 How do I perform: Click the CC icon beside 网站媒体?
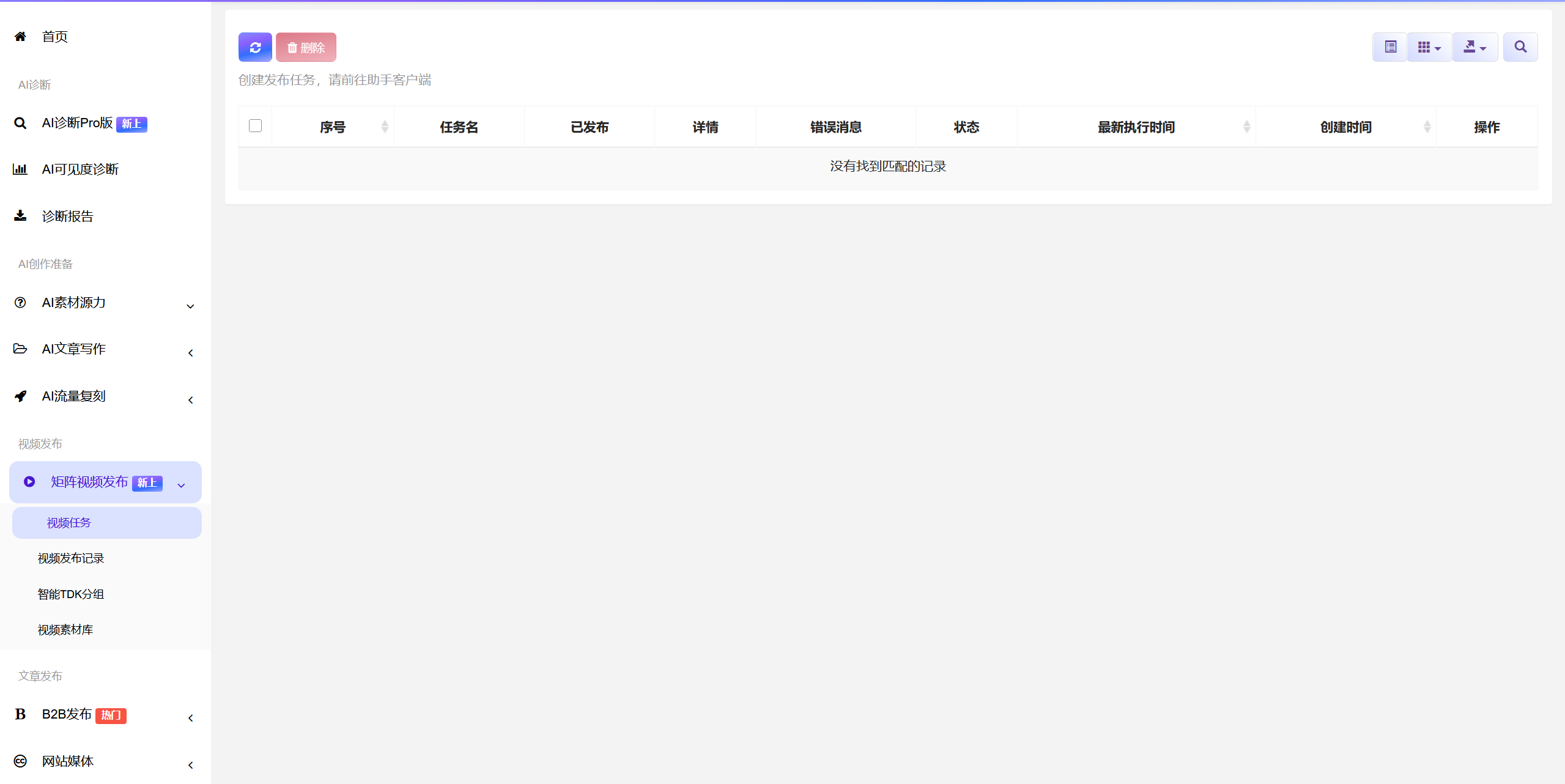(x=20, y=761)
